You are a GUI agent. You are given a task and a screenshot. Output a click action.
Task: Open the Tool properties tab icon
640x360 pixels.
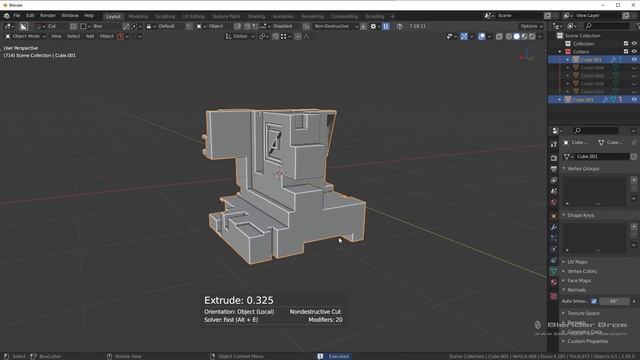(x=553, y=144)
